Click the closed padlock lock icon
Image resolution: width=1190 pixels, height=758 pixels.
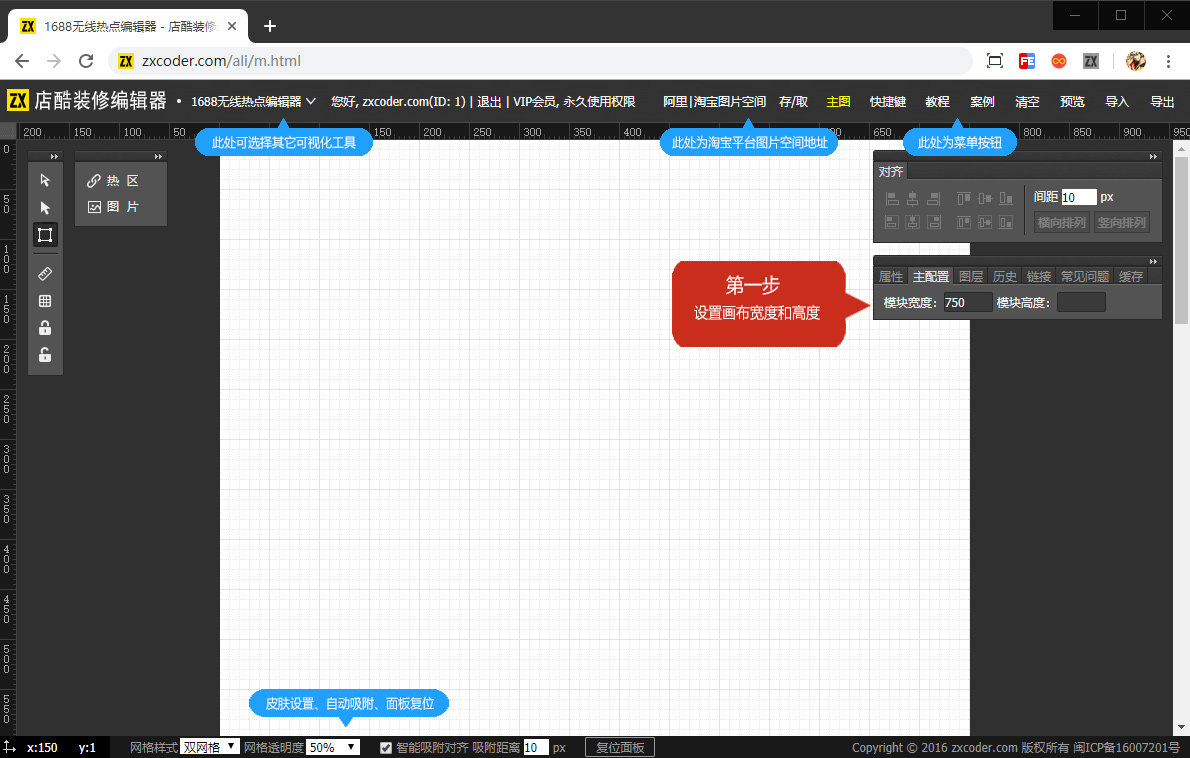[x=45, y=328]
